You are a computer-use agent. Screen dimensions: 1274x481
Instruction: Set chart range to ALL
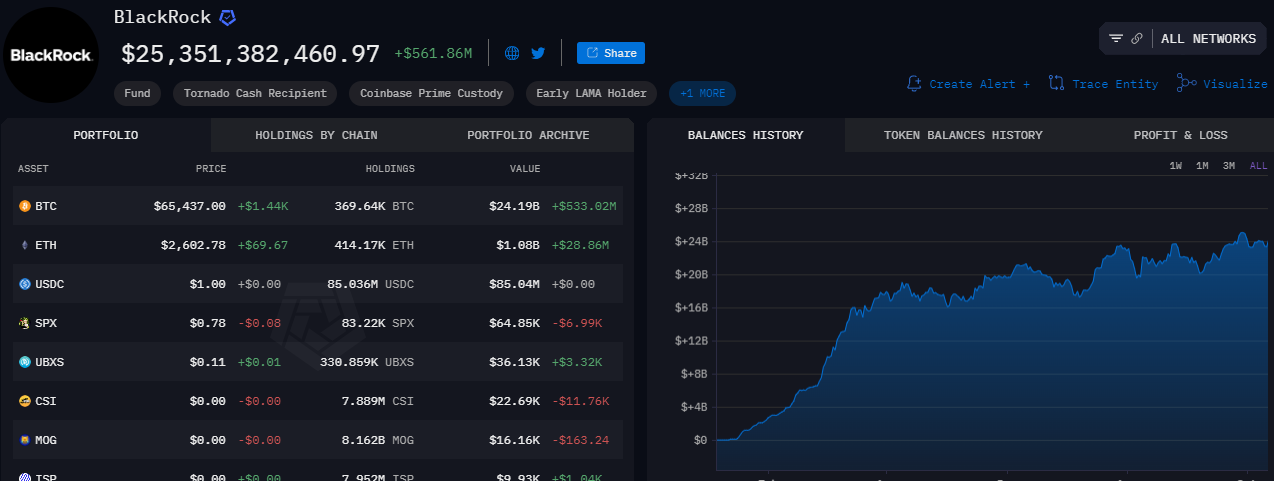pos(1258,166)
